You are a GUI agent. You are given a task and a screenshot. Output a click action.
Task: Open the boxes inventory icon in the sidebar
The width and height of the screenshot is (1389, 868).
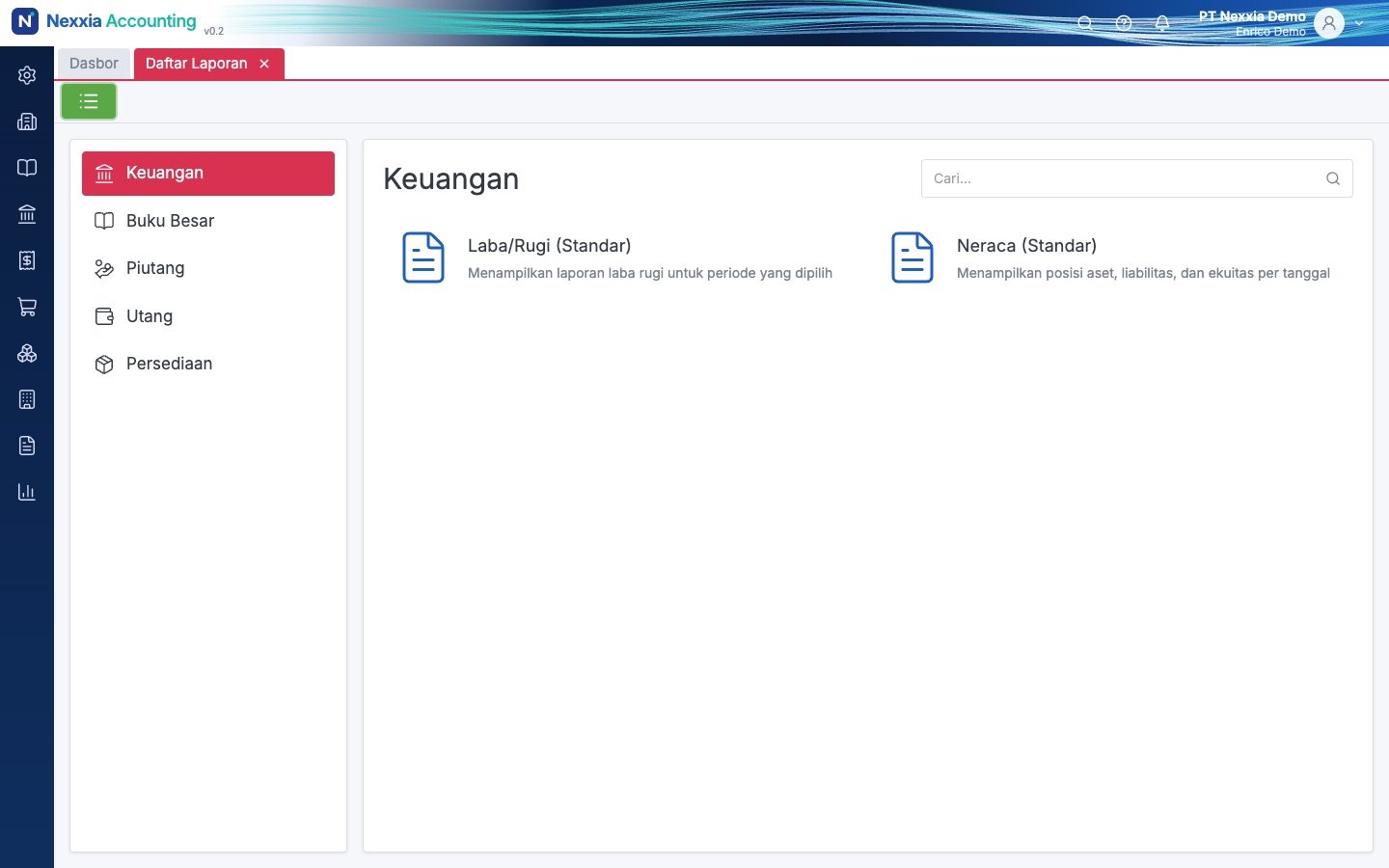pyautogui.click(x=27, y=353)
